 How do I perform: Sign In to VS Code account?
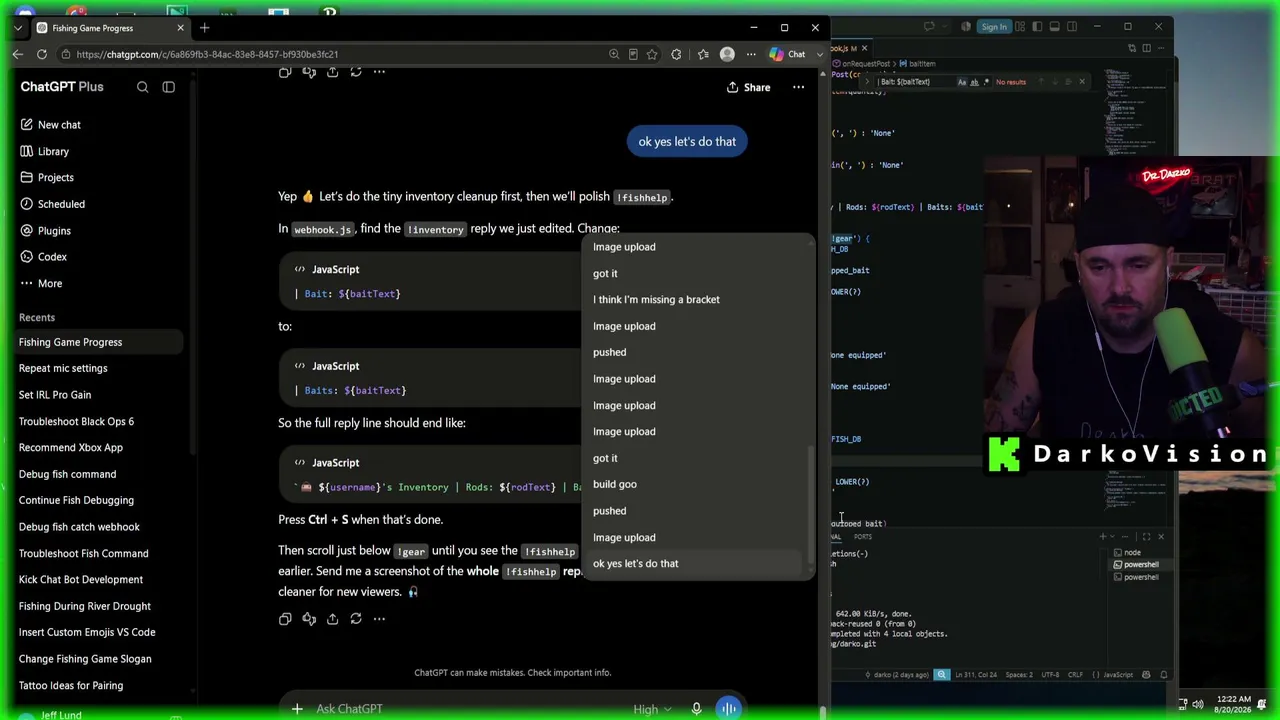(994, 27)
